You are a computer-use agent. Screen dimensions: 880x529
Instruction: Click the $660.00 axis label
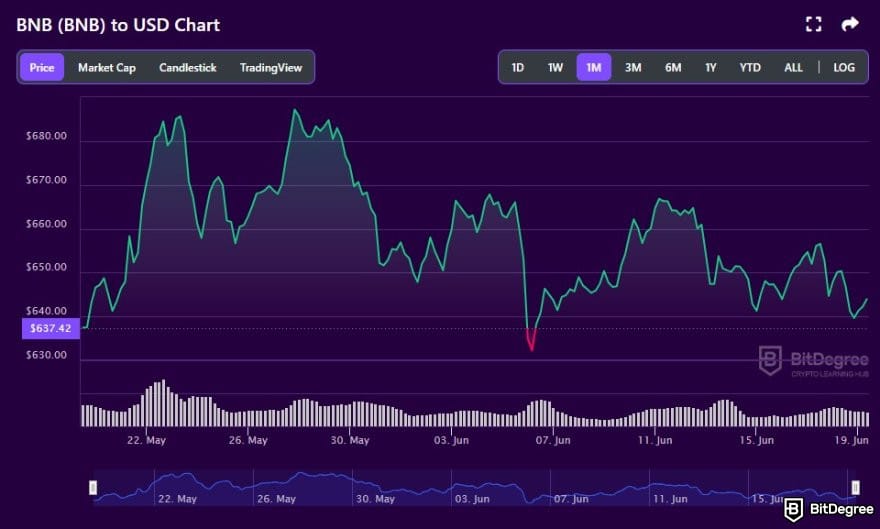point(46,223)
